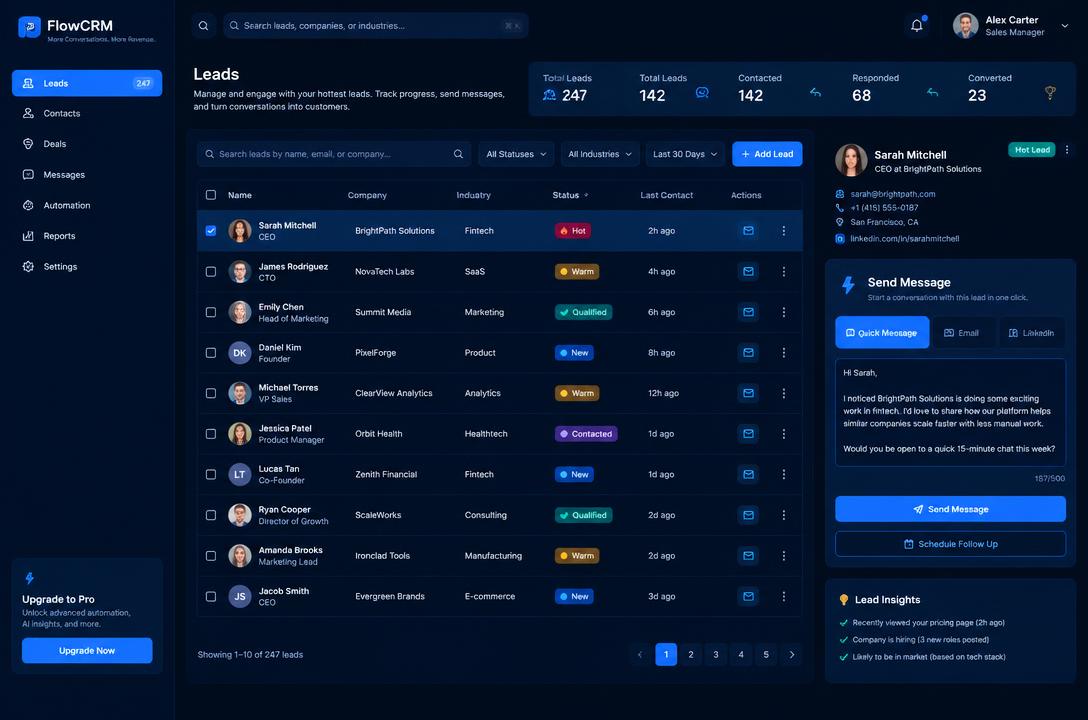The width and height of the screenshot is (1088, 720).
Task: Open three-dot menu for Emily Chen row
Action: coord(783,312)
